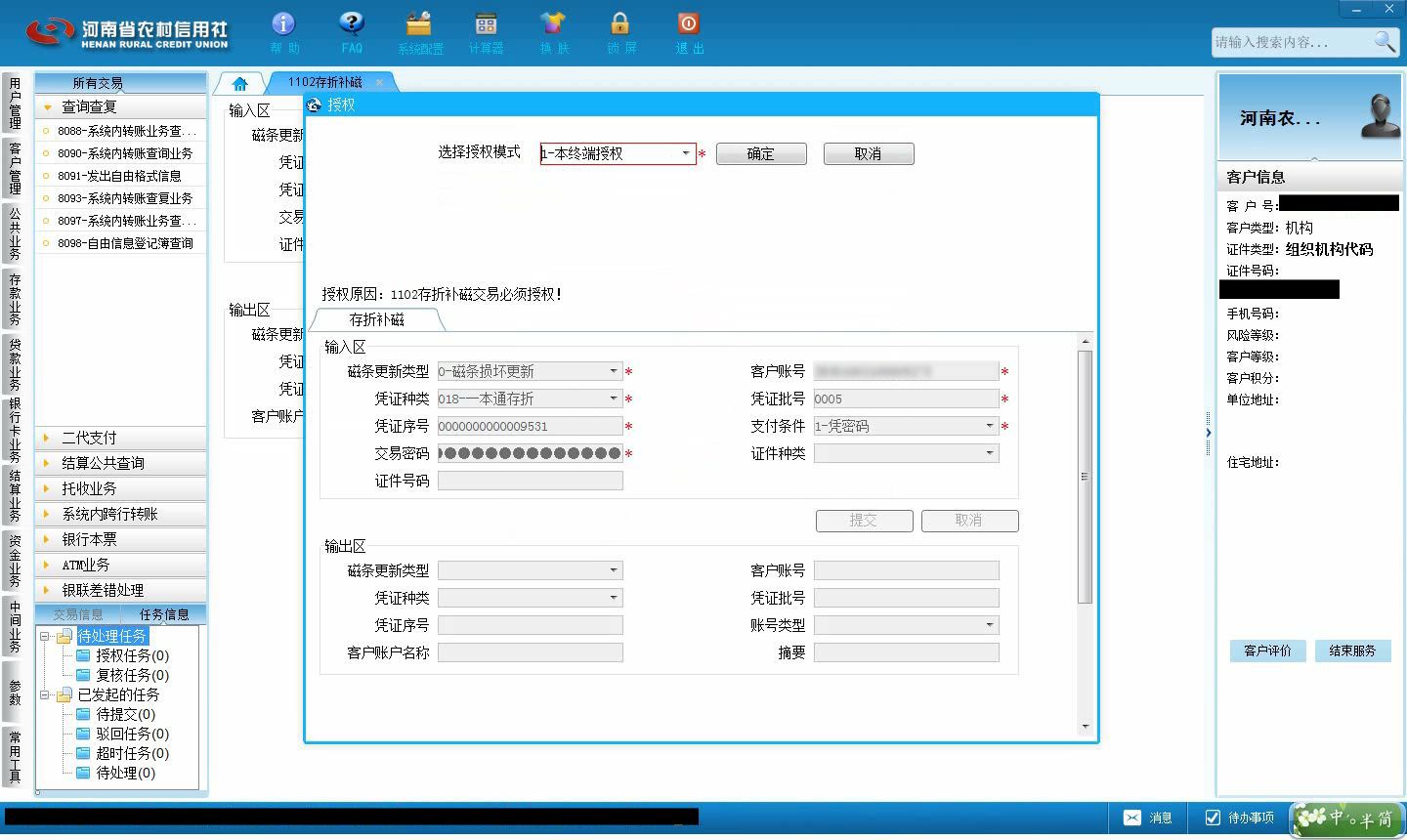Open the output 磁条更新类型 dropdown
The width and height of the screenshot is (1407, 840).
(614, 570)
